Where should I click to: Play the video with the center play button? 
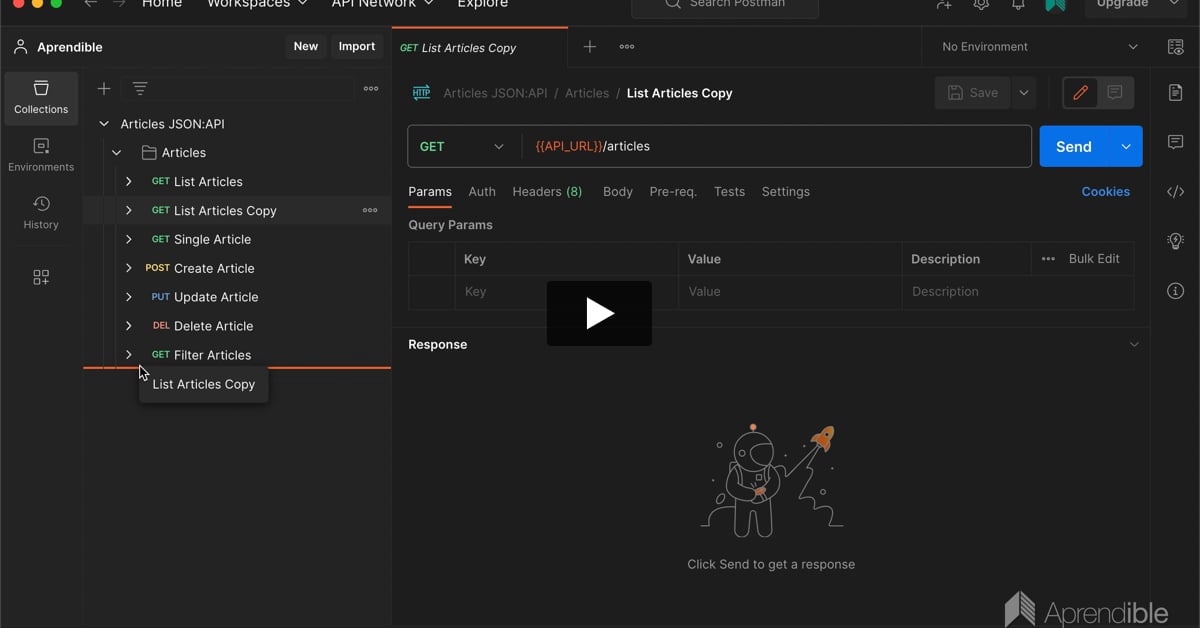click(x=599, y=314)
